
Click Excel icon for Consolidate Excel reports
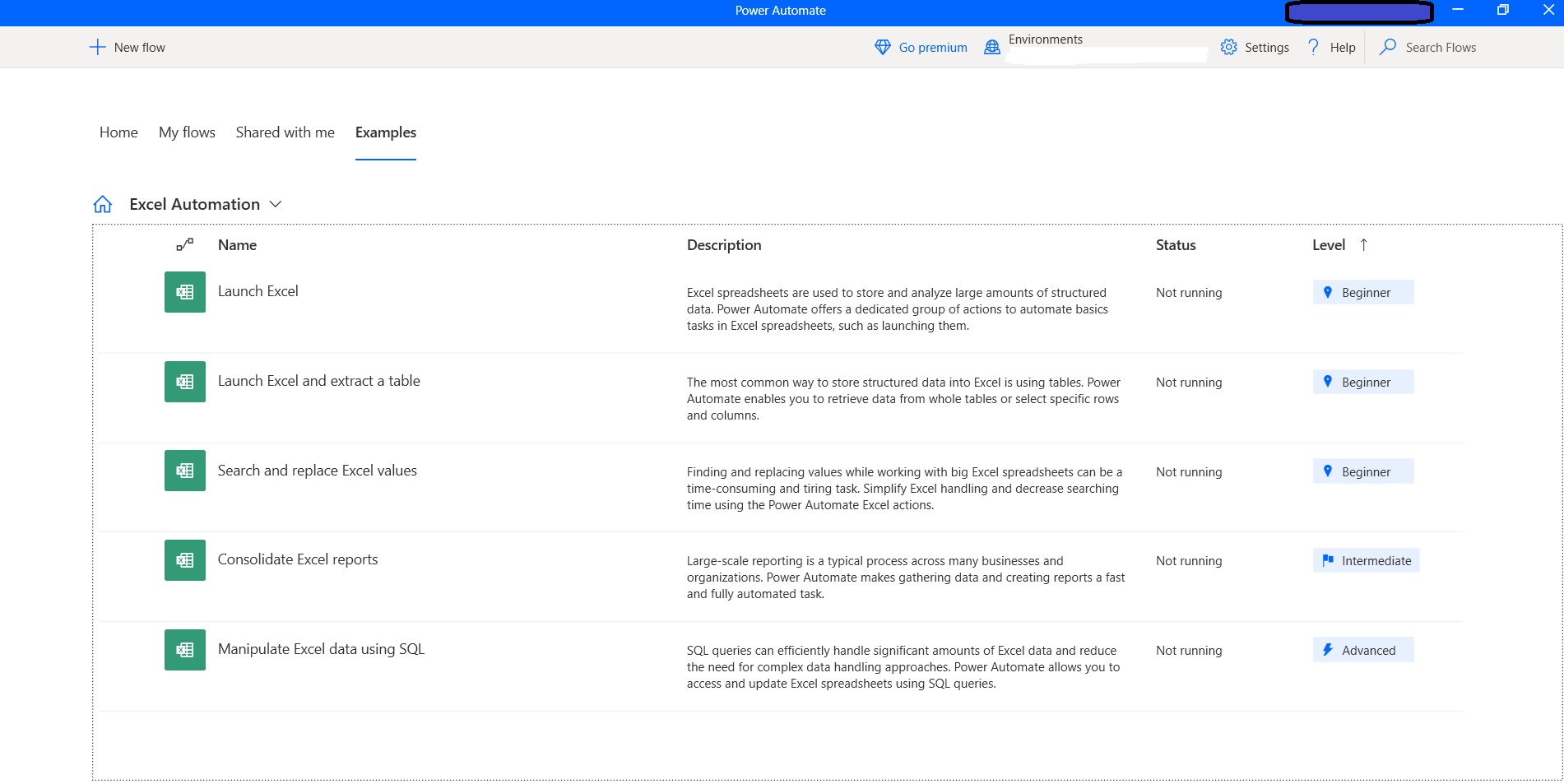[x=185, y=560]
